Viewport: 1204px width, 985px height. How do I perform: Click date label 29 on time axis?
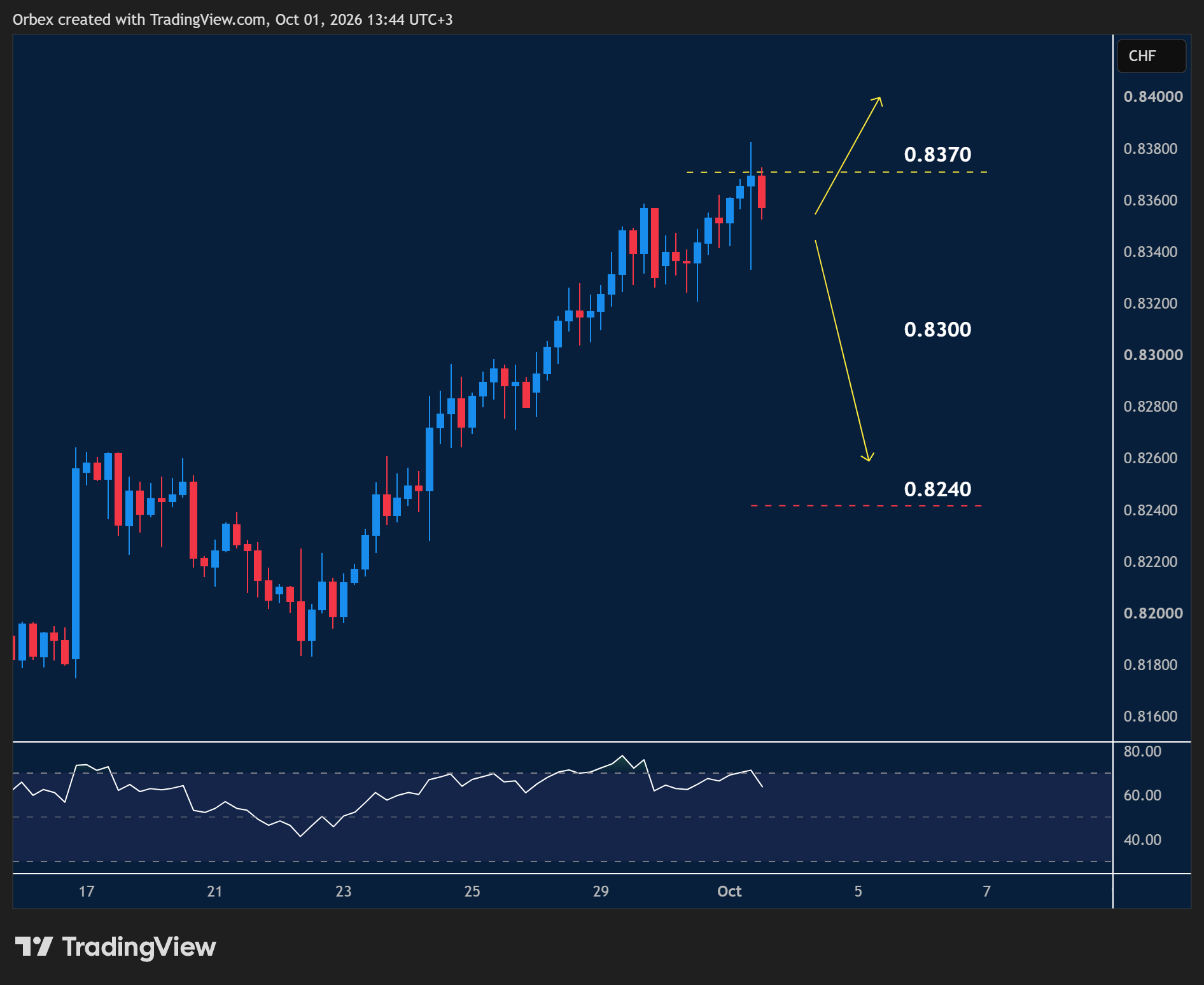point(601,891)
